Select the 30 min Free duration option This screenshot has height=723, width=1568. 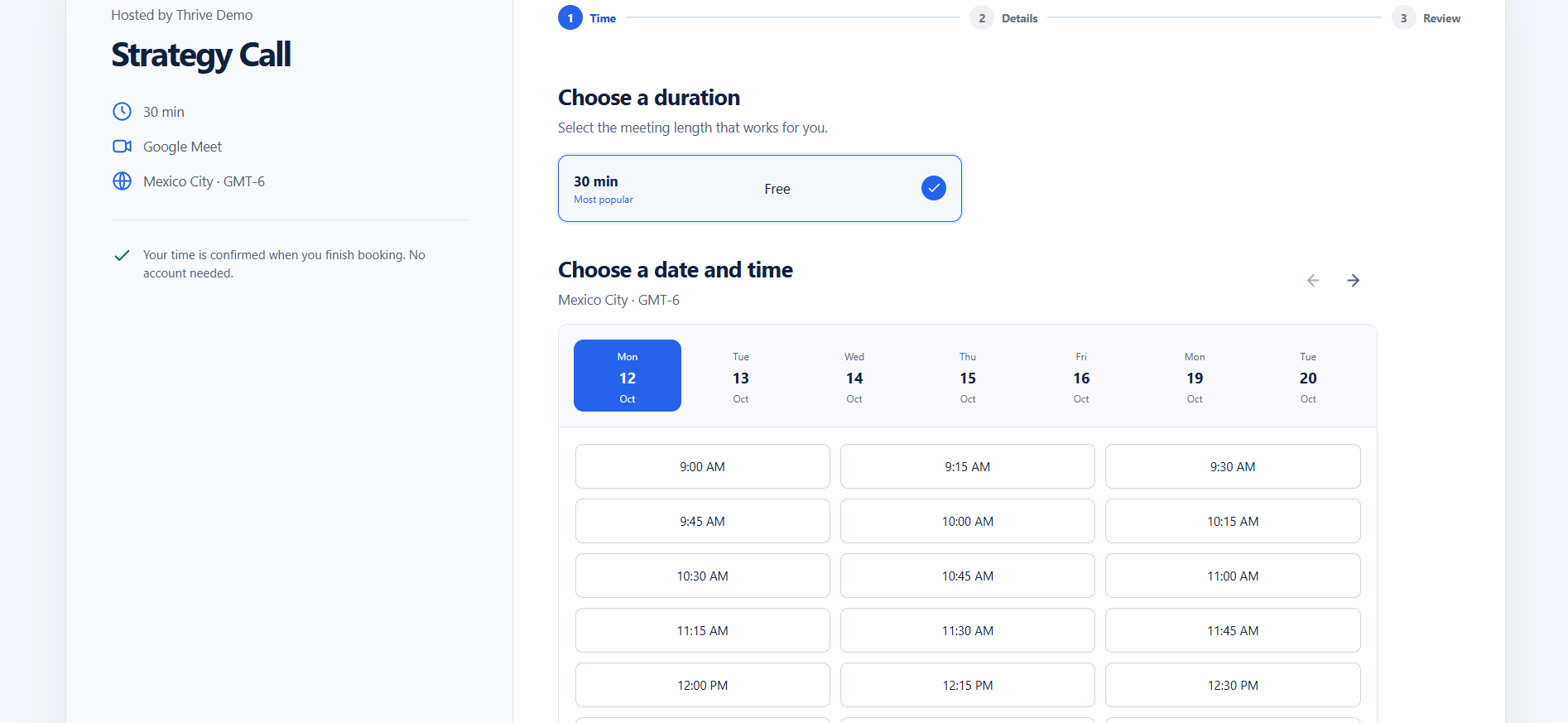tap(760, 188)
